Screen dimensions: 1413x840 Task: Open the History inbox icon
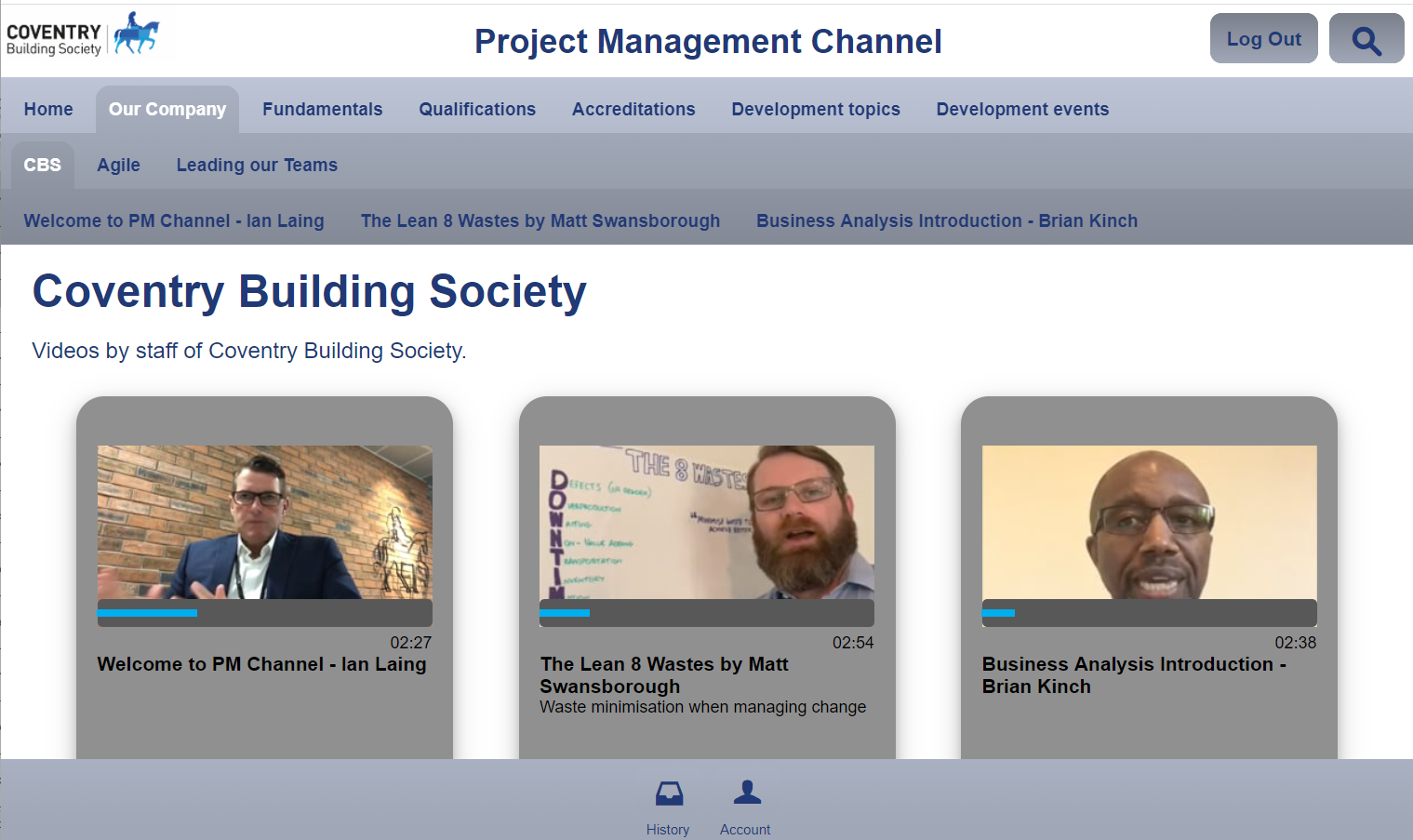pyautogui.click(x=669, y=793)
